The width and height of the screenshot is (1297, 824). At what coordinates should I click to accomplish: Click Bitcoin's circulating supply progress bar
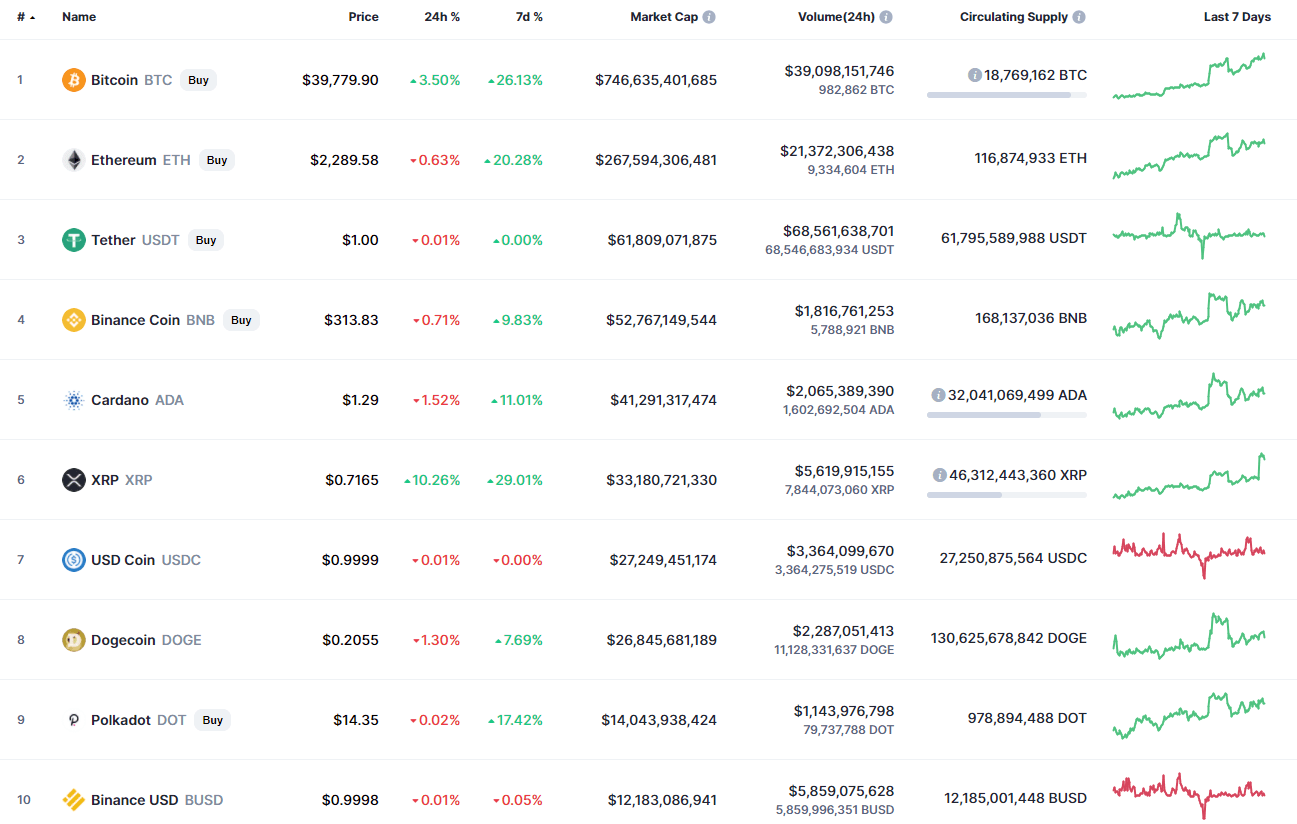click(1006, 95)
